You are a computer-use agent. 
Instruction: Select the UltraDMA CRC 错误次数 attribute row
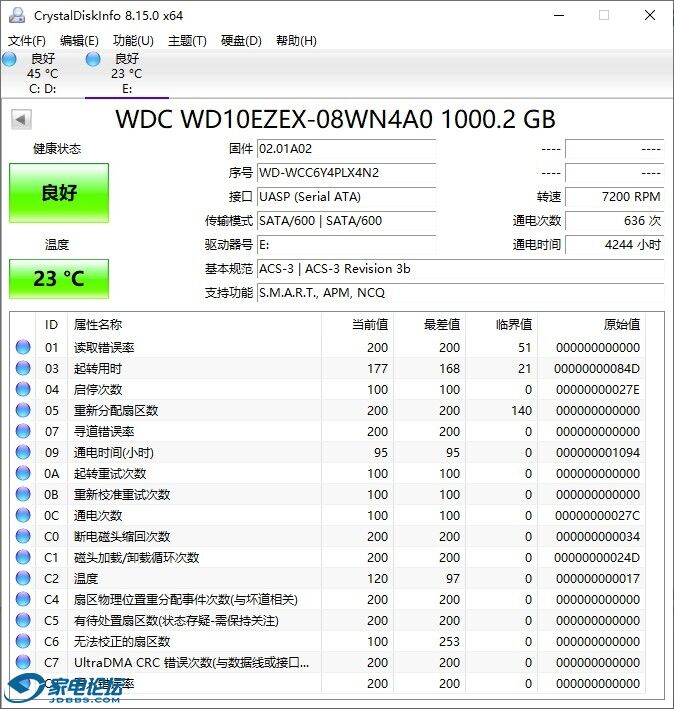328,662
